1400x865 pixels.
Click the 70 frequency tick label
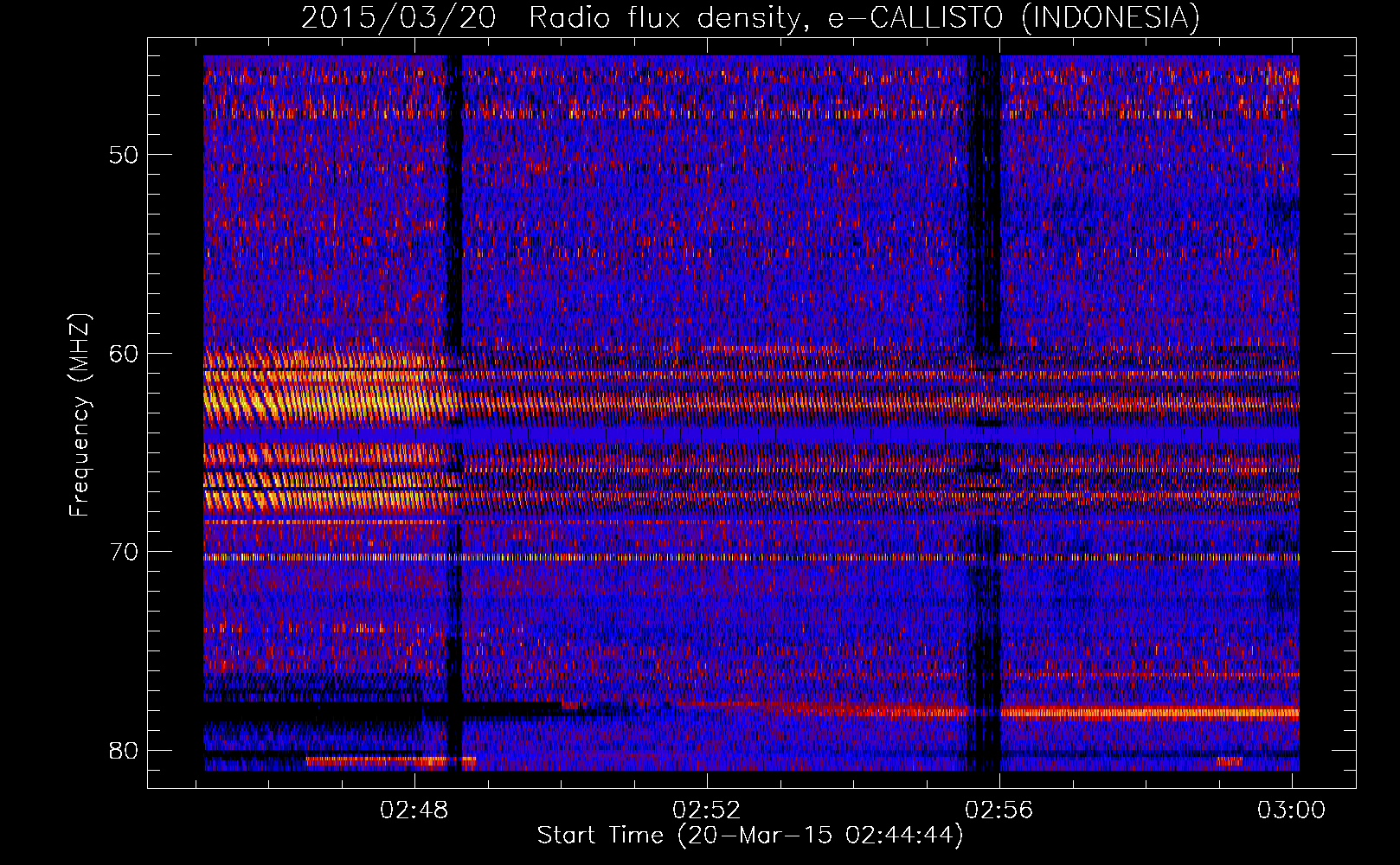pyautogui.click(x=124, y=552)
